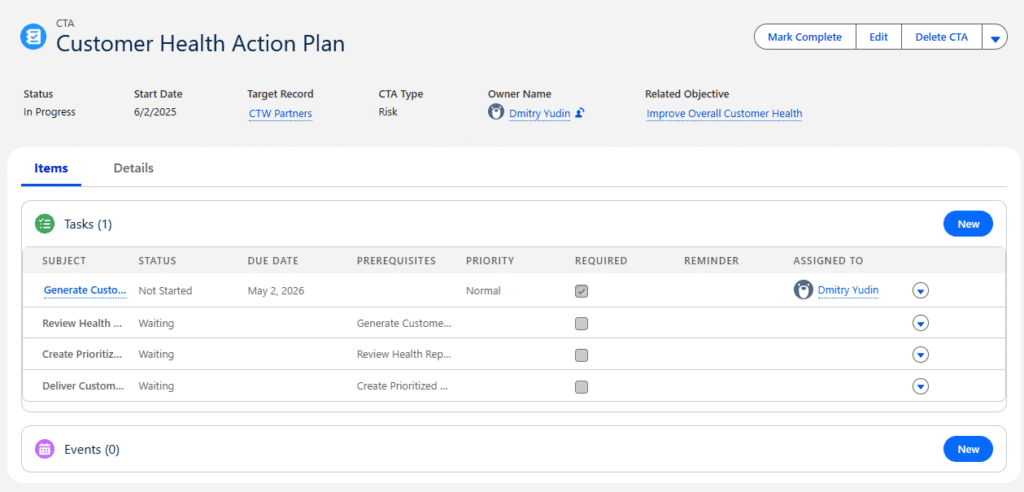Click the green Tasks section icon
Image resolution: width=1024 pixels, height=492 pixels.
(44, 224)
